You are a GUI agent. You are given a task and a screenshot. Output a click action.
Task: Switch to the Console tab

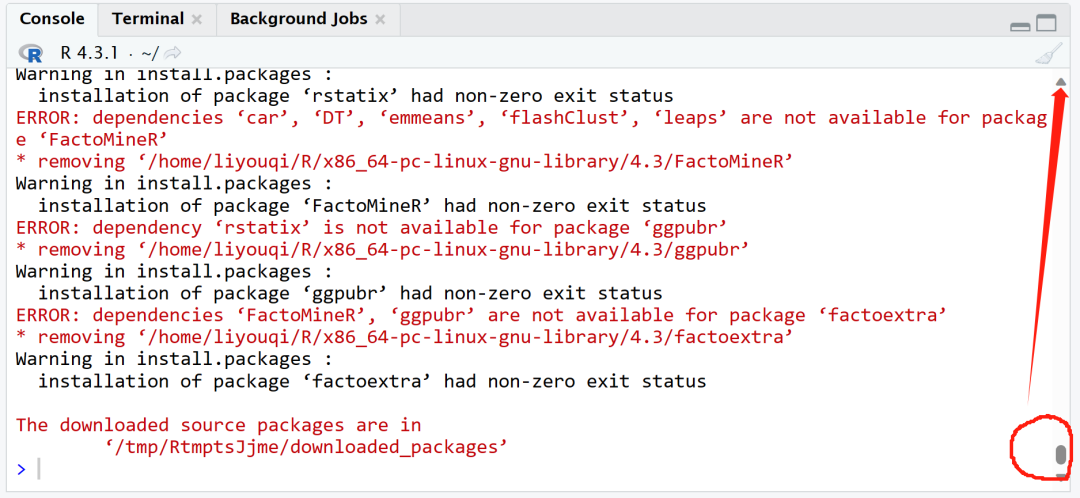coord(51,19)
